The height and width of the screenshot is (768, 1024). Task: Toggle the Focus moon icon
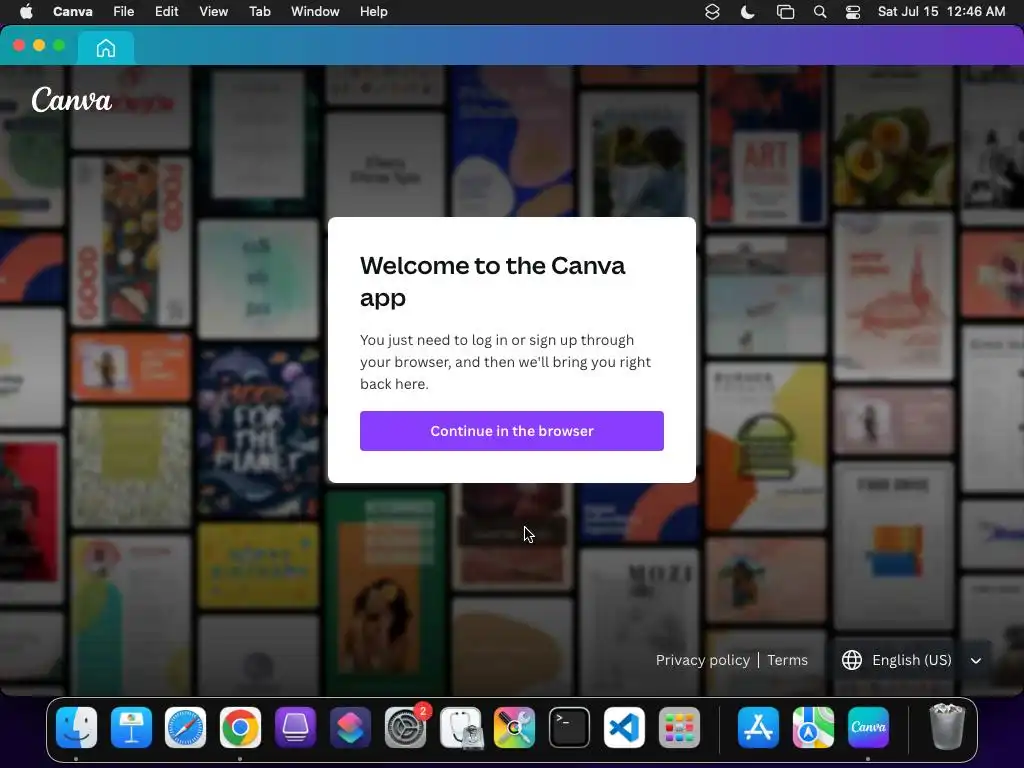(x=748, y=12)
